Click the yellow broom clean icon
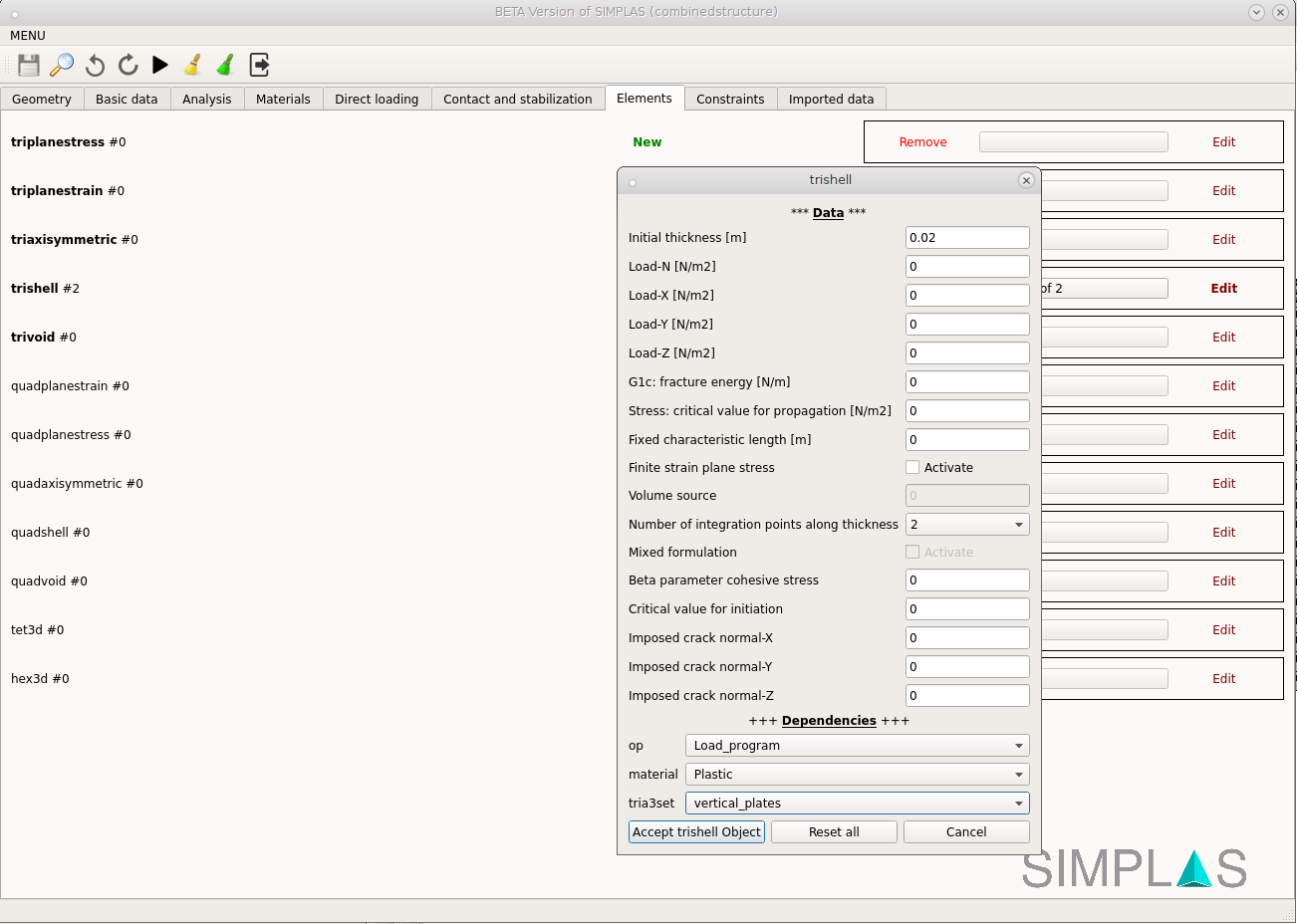 193,65
